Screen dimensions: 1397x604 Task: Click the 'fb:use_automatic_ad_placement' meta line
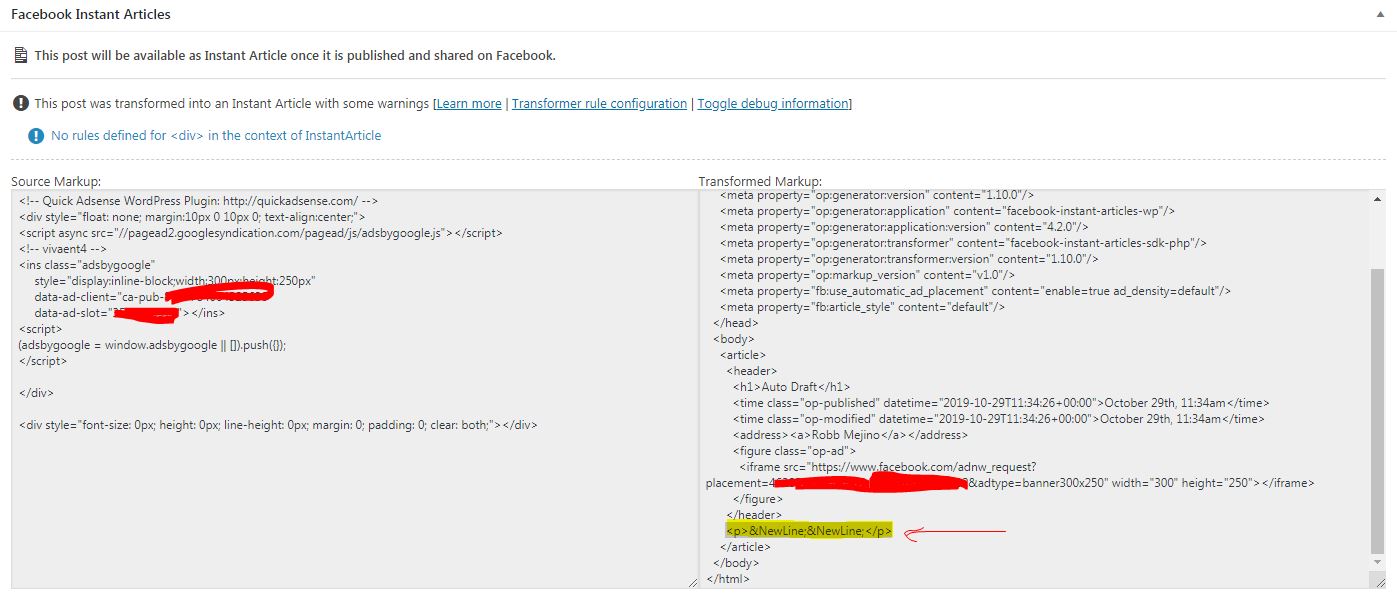click(x=975, y=291)
